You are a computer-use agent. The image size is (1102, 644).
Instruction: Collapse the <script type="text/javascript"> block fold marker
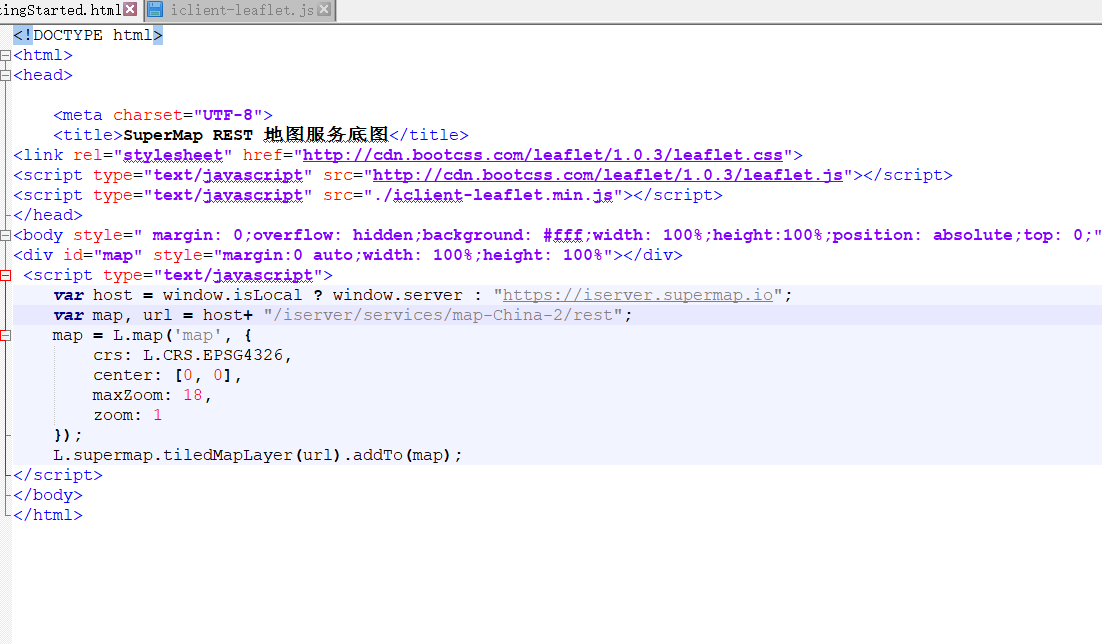6,276
